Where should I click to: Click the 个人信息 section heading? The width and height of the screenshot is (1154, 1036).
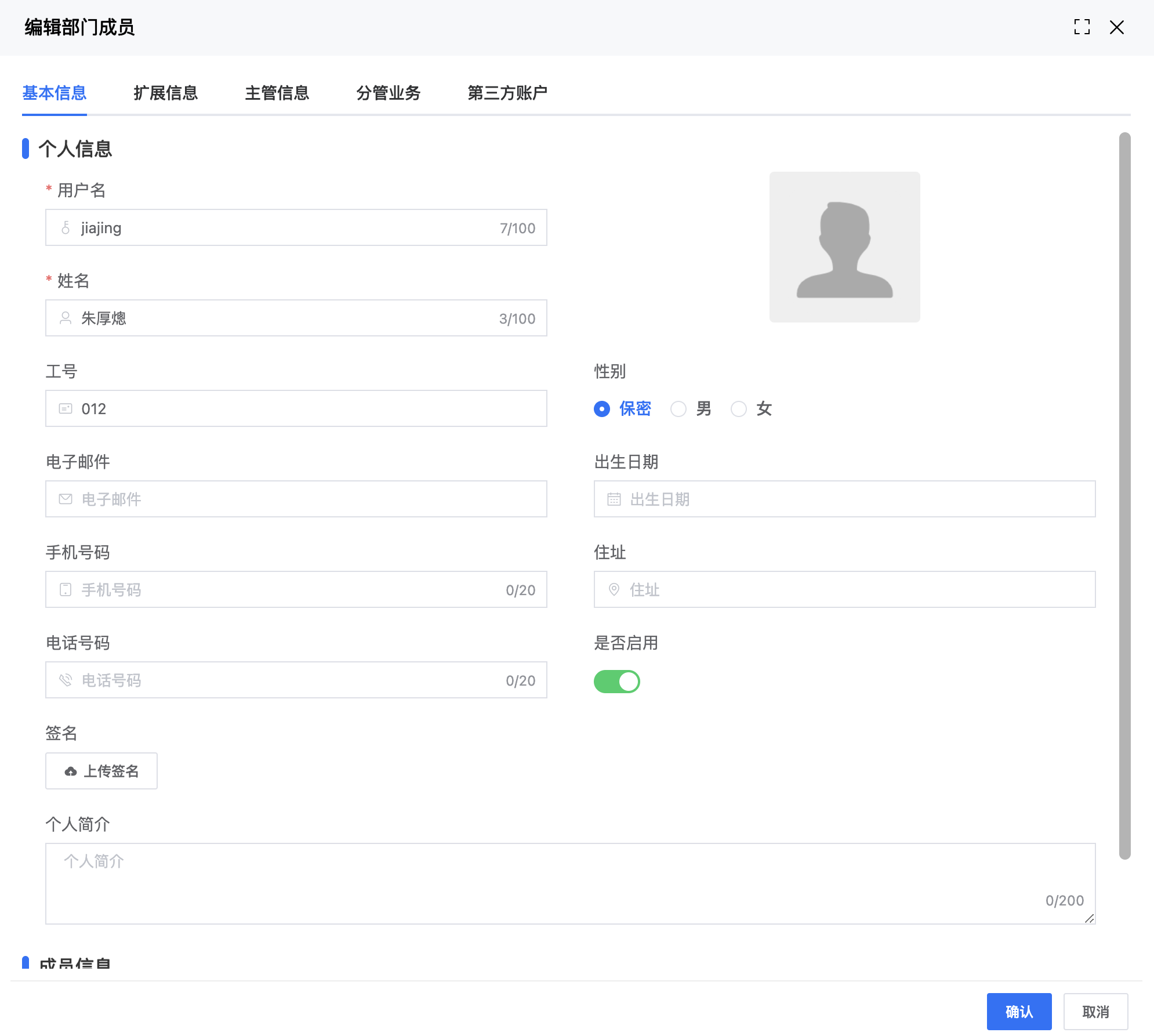click(x=75, y=149)
